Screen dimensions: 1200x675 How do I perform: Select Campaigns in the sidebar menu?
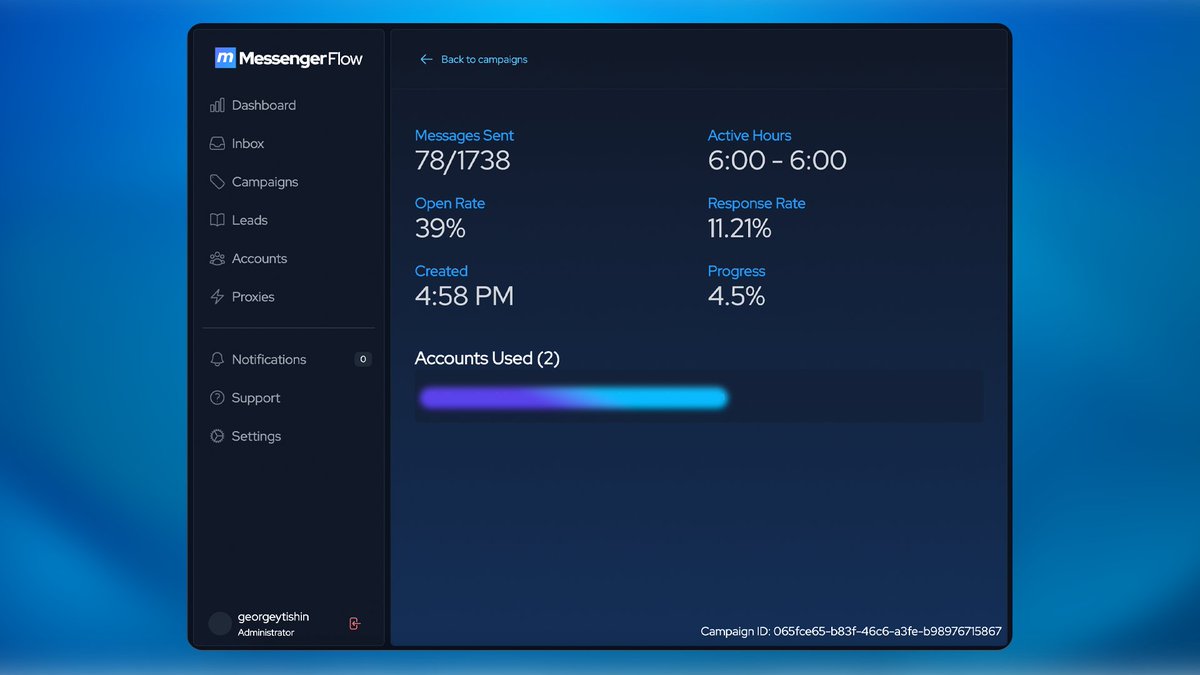264,182
